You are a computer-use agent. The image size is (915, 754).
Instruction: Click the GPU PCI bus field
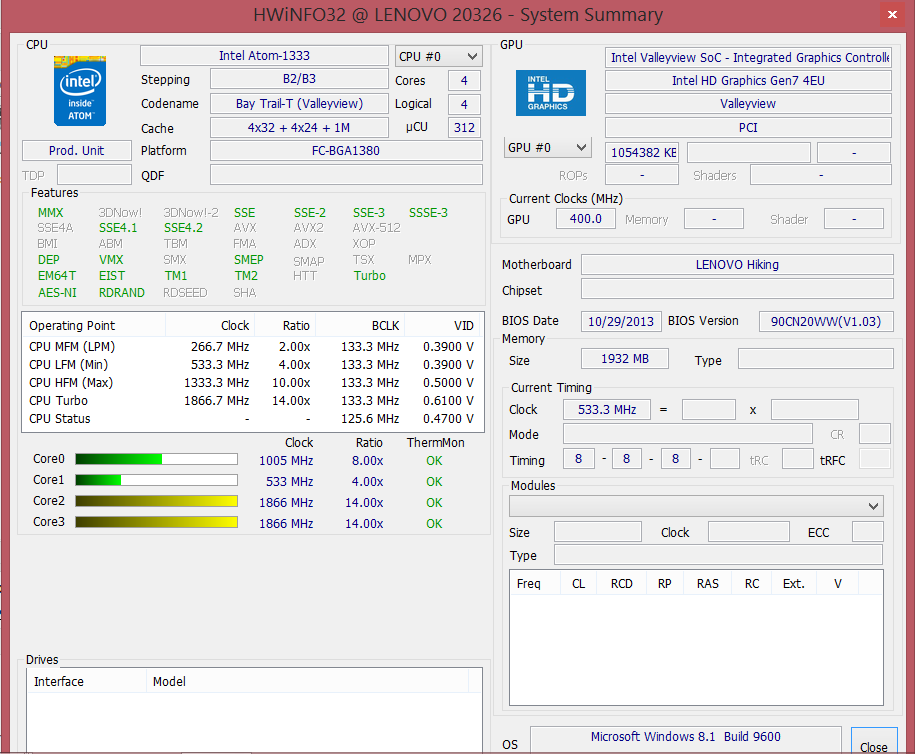pyautogui.click(x=748, y=127)
